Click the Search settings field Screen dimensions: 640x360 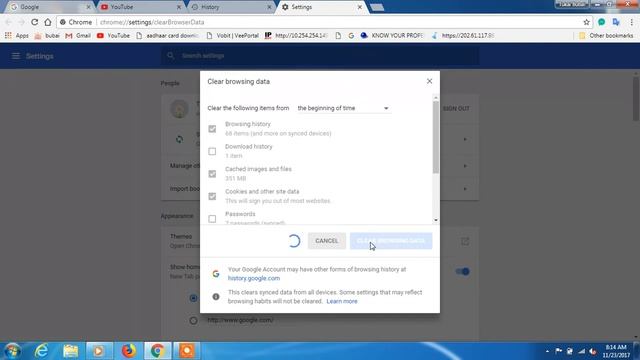tap(320, 56)
